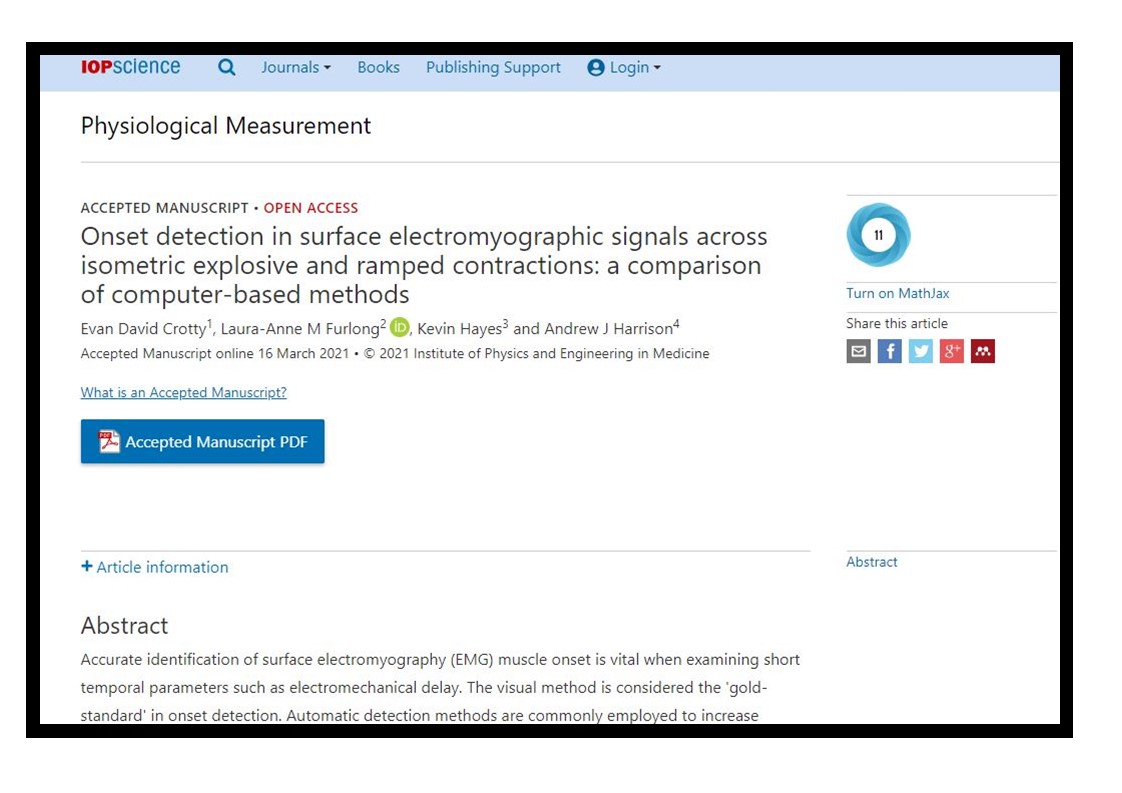This screenshot has height=793, width=1122.
Task: Open the Physiological Measurement journal title
Action: 226,125
